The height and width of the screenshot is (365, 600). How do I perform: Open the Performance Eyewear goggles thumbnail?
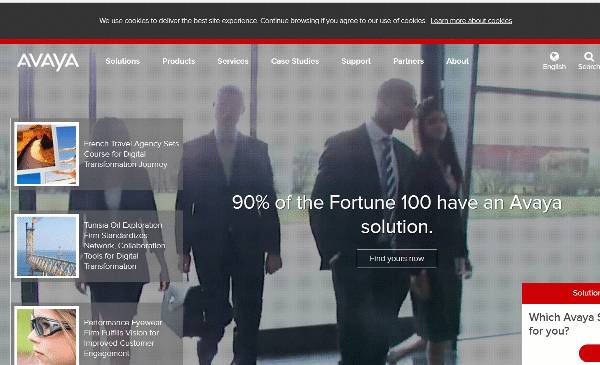[x=47, y=336]
